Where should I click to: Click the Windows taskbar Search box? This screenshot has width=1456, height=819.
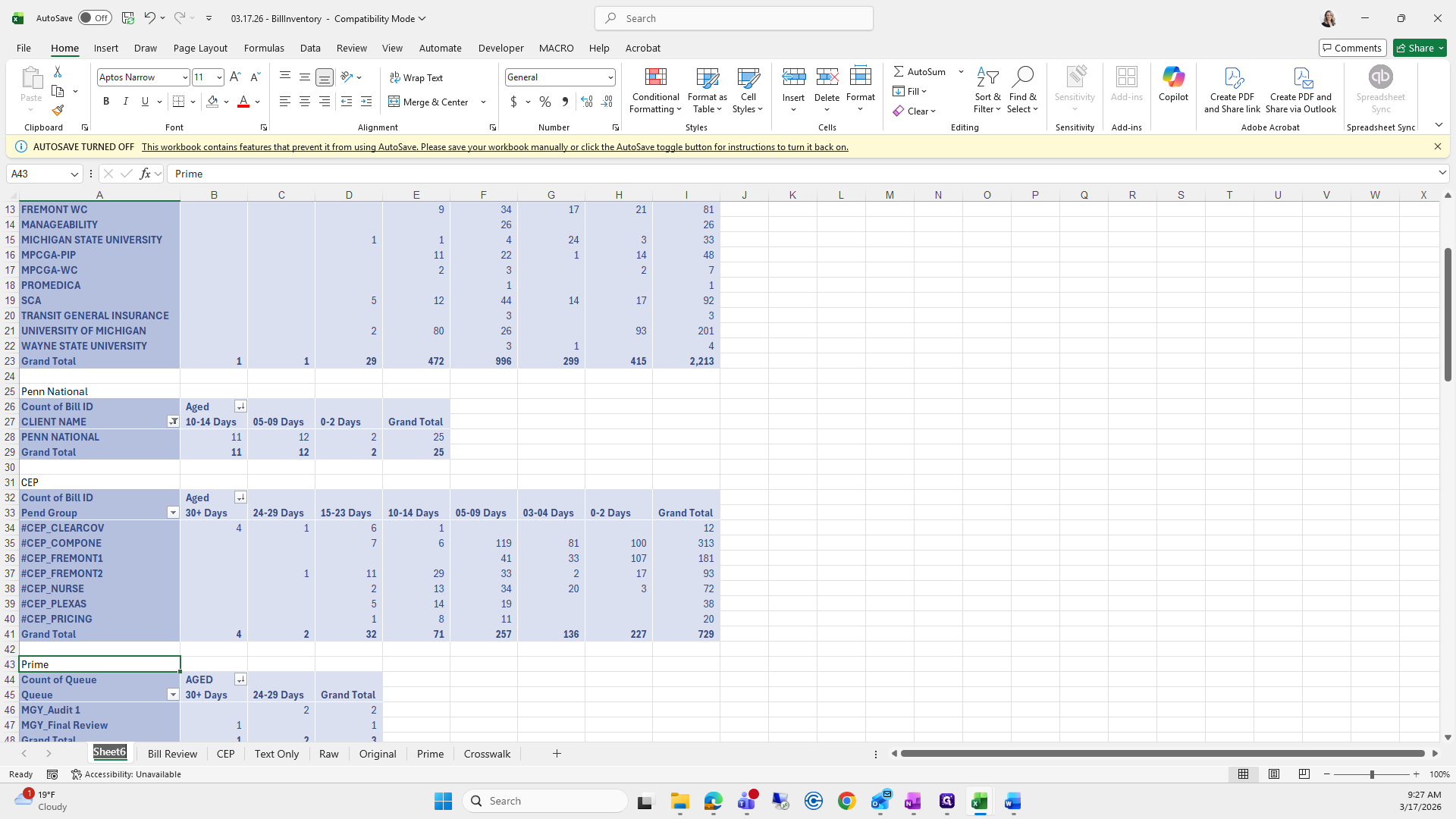[546, 801]
